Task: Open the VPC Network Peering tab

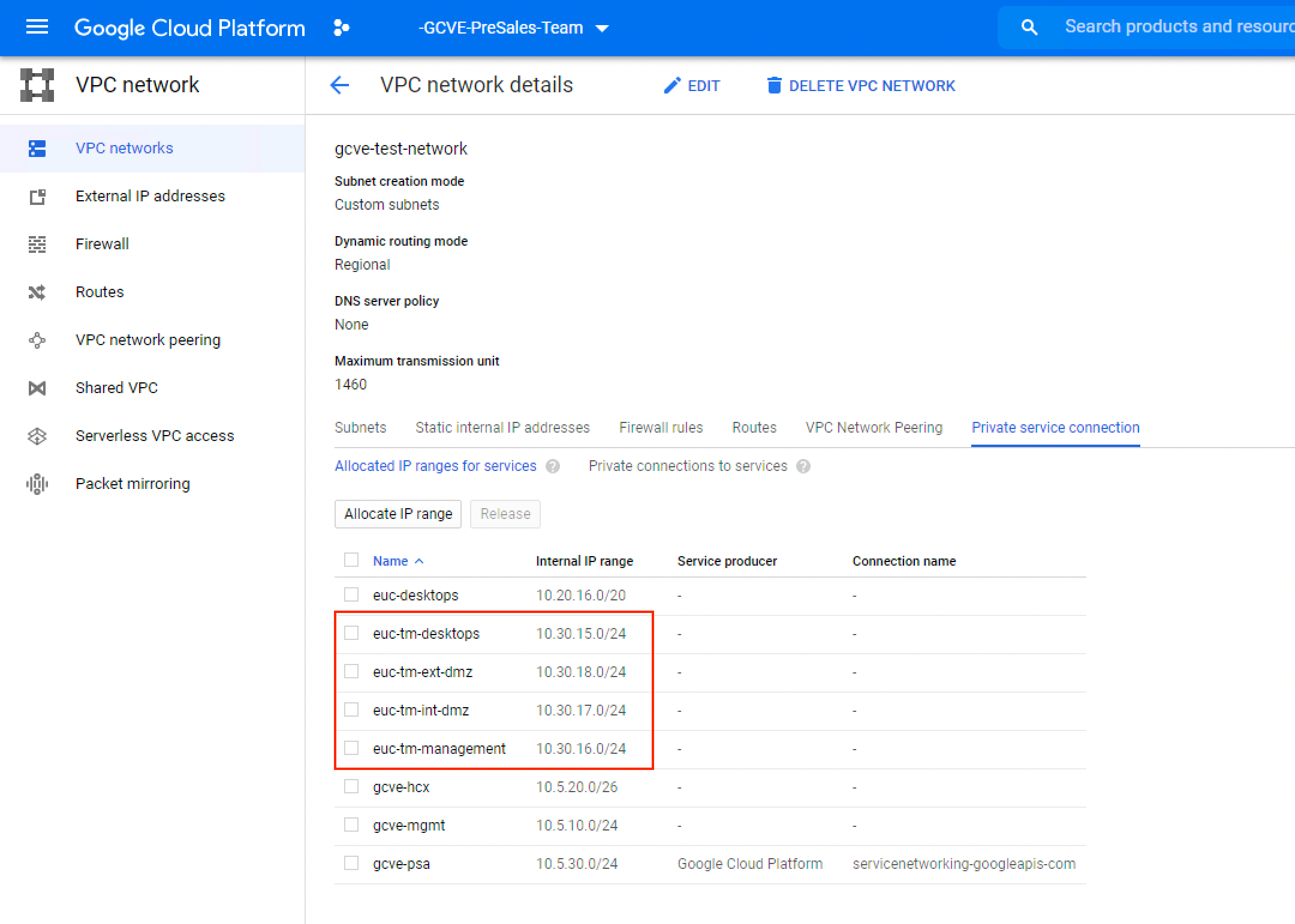Action: coord(874,427)
